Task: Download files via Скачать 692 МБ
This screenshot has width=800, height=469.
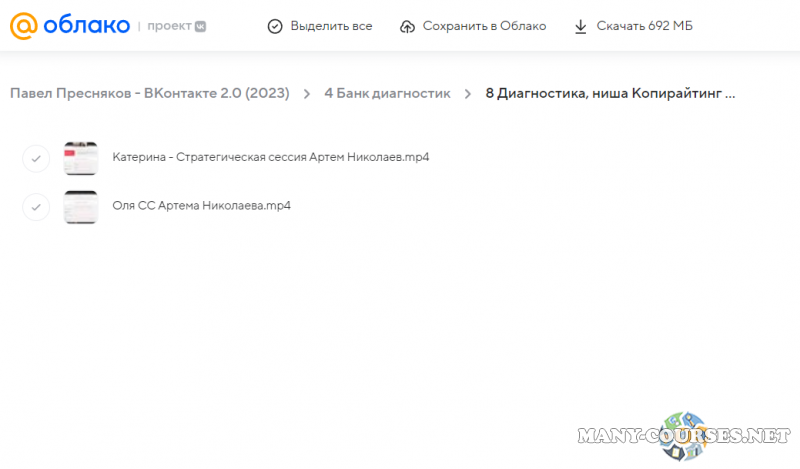Action: click(x=644, y=26)
